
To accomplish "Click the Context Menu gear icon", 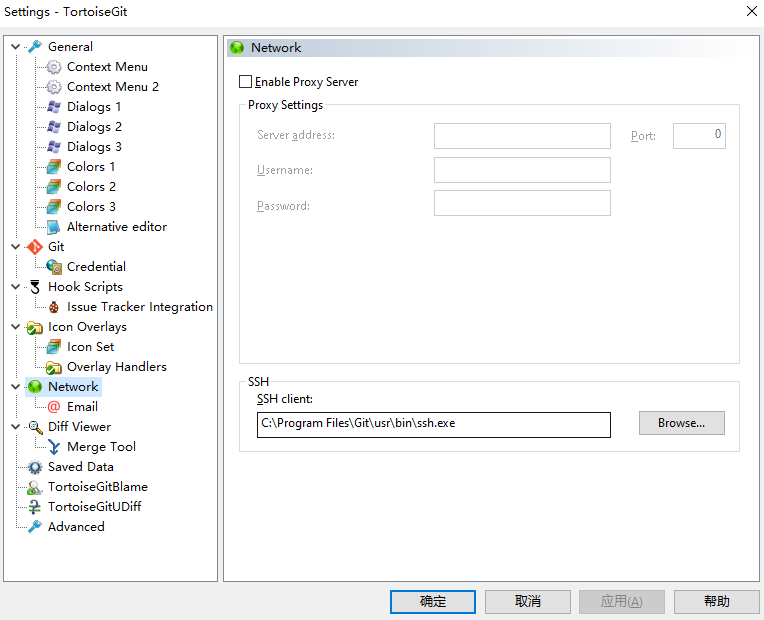I will tap(54, 67).
